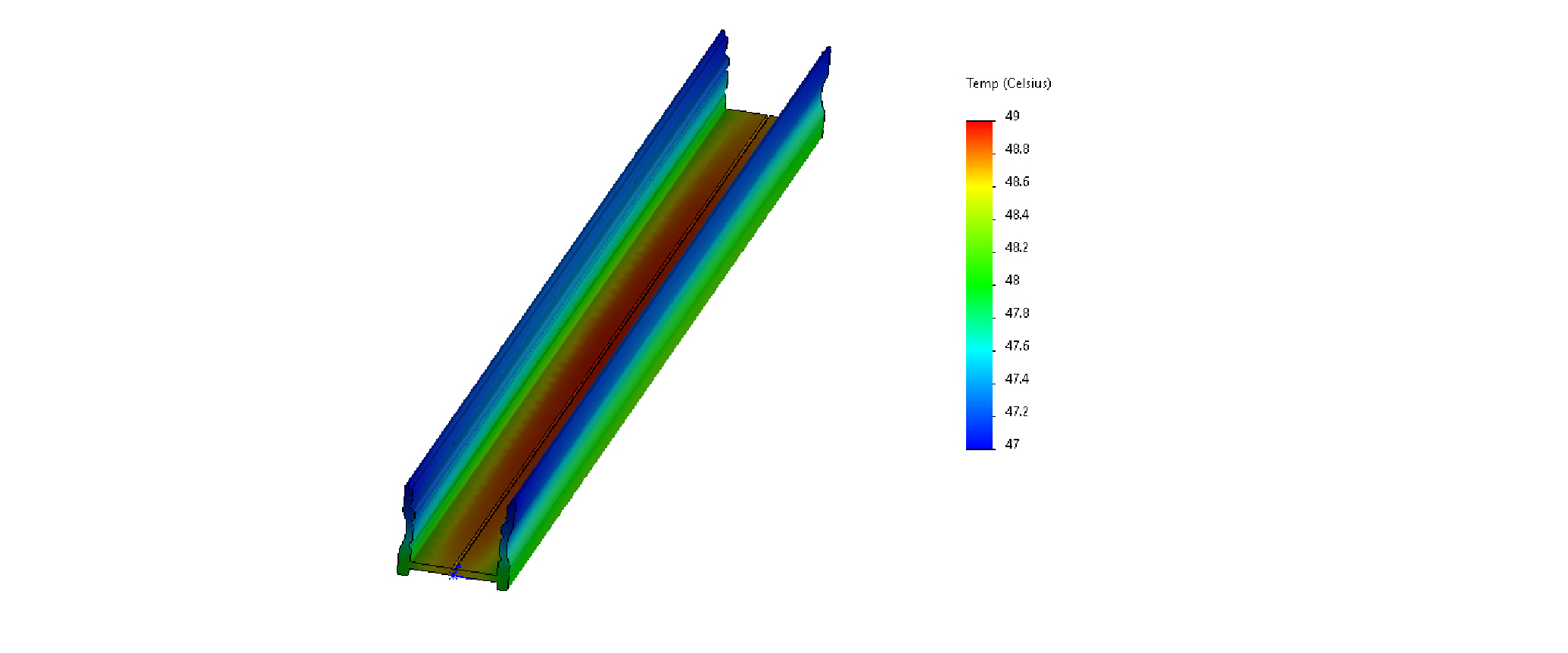Click the "Temp (Celsius)" legend title
This screenshot has width=1568, height=653.
point(1008,83)
